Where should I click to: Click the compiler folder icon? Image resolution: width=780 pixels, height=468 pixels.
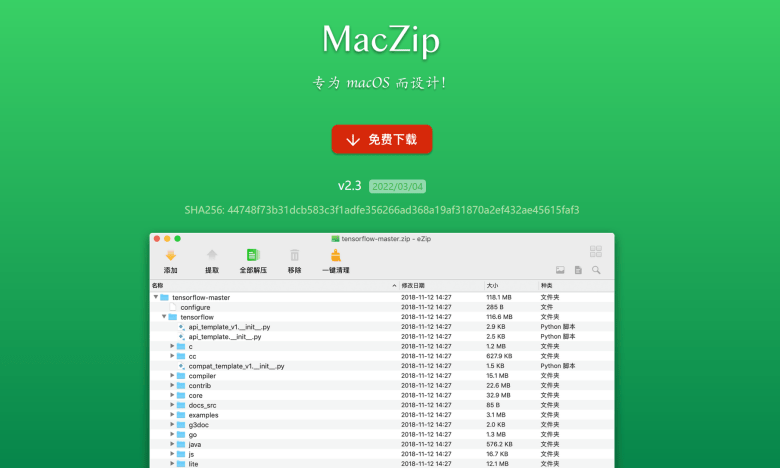pos(181,376)
